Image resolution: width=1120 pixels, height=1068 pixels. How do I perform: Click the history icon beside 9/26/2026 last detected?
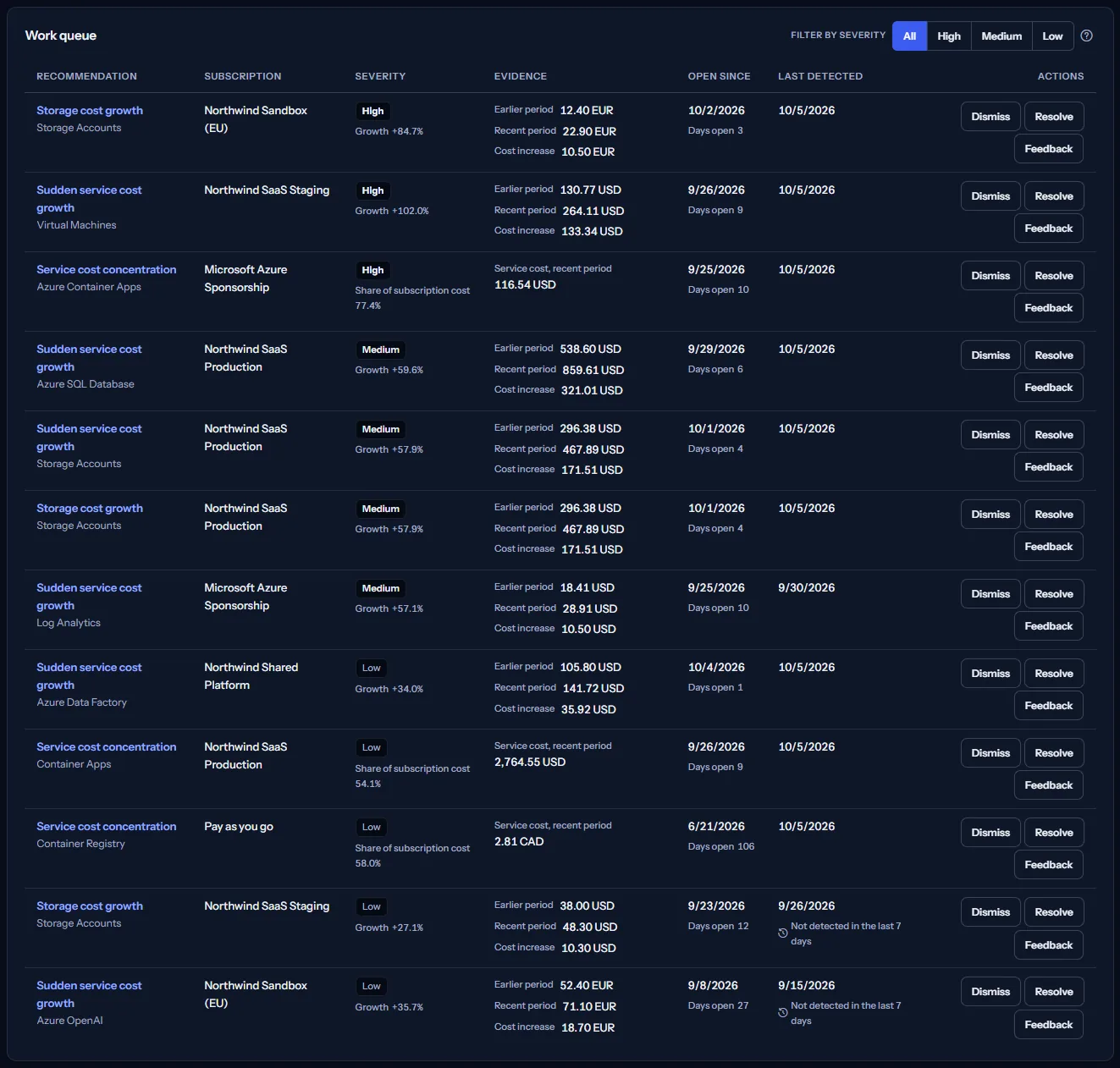783,933
